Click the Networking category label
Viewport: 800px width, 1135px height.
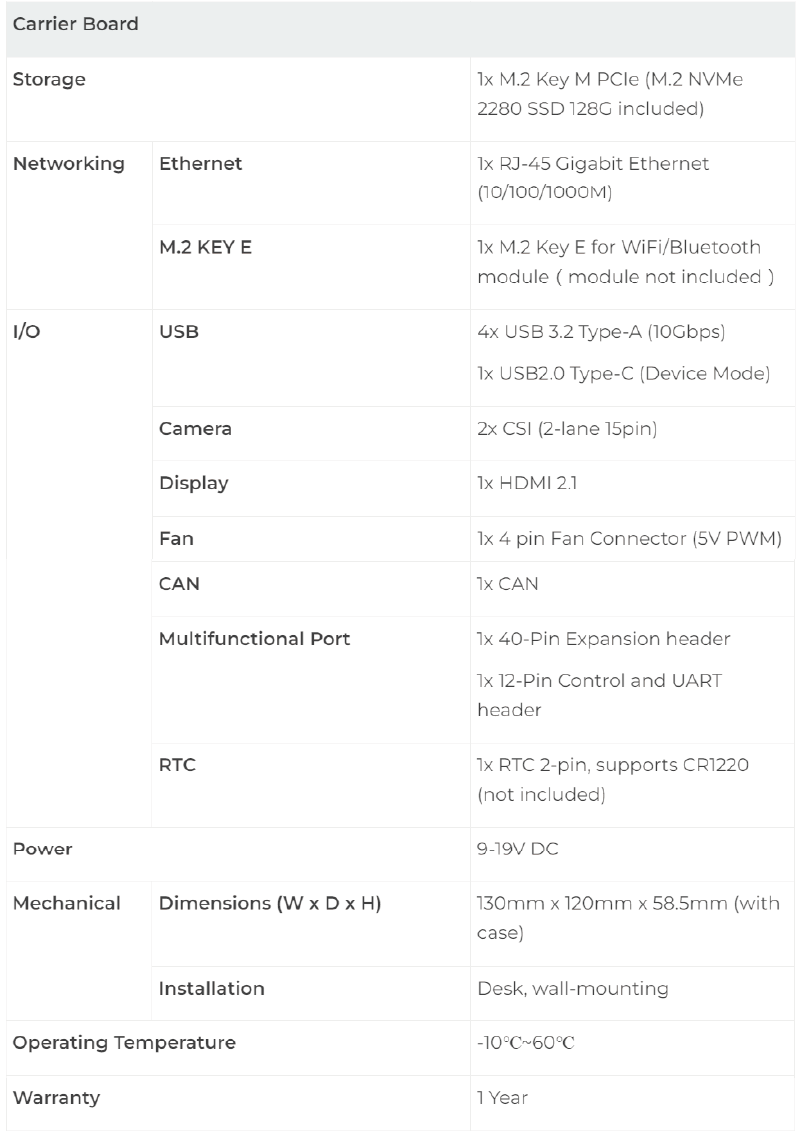(69, 163)
